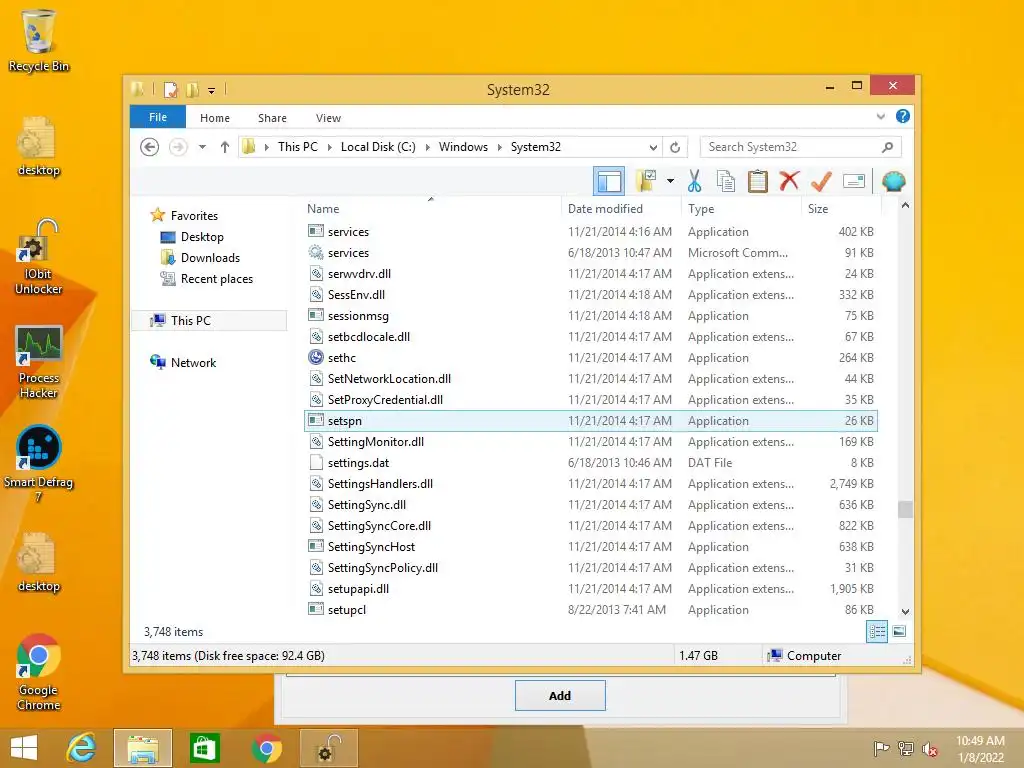
Task: Click Add button in background window
Action: pos(560,696)
